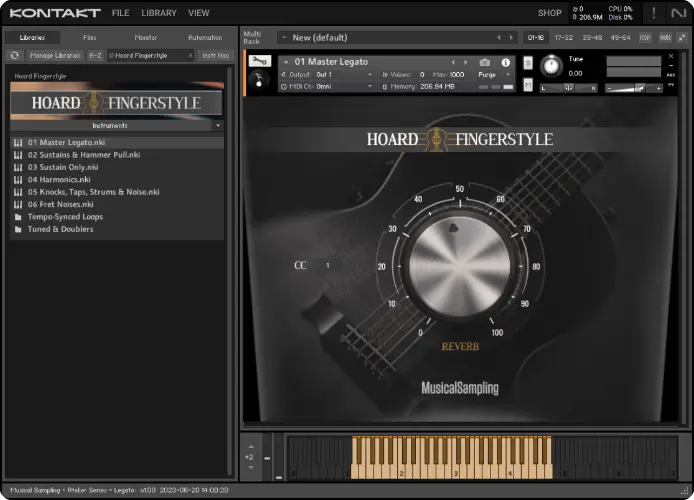The height and width of the screenshot is (500, 694).
Task: Click the SHOP link
Action: (x=549, y=13)
